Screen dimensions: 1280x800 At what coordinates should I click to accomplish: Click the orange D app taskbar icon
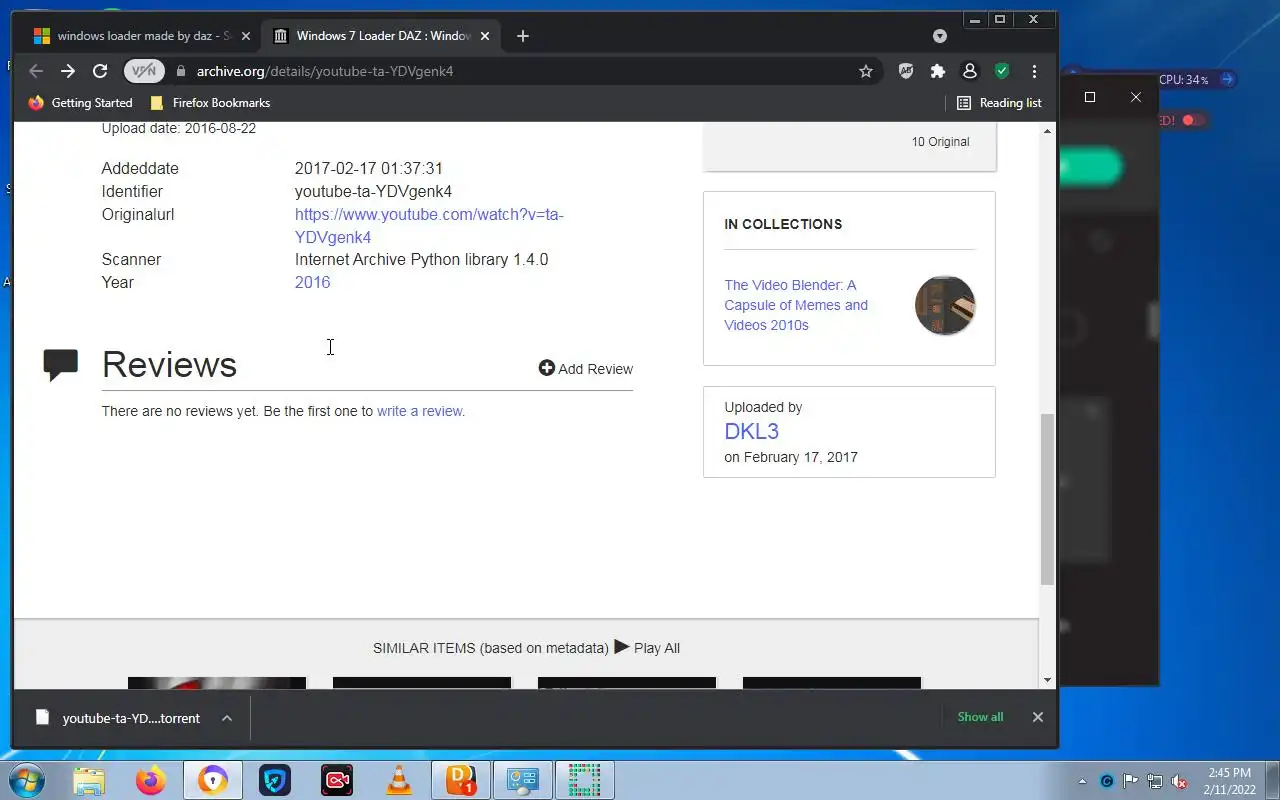461,780
